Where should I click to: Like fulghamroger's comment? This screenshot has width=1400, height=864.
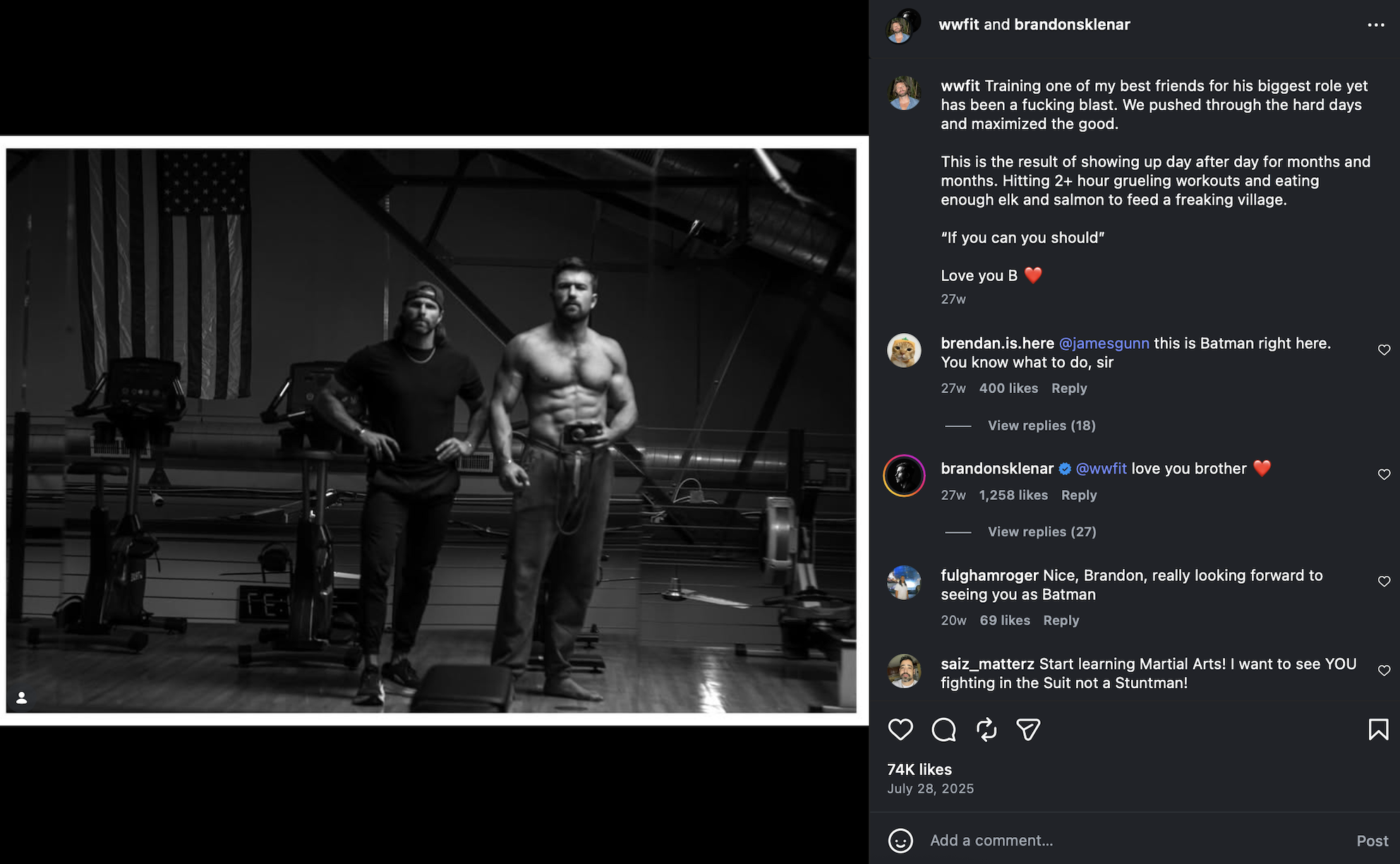[1384, 581]
